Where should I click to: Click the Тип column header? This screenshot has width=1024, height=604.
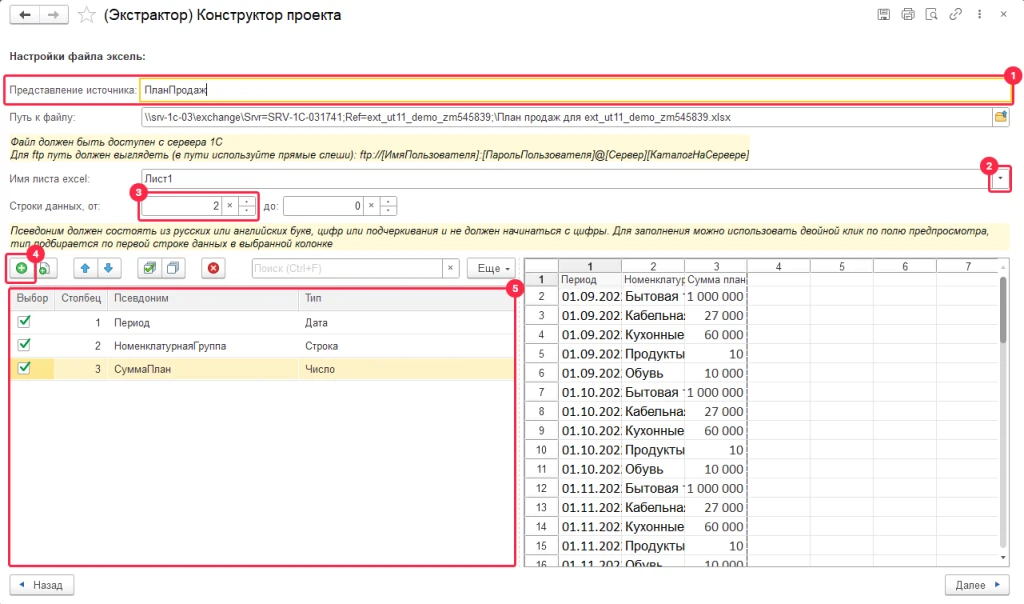pos(313,298)
